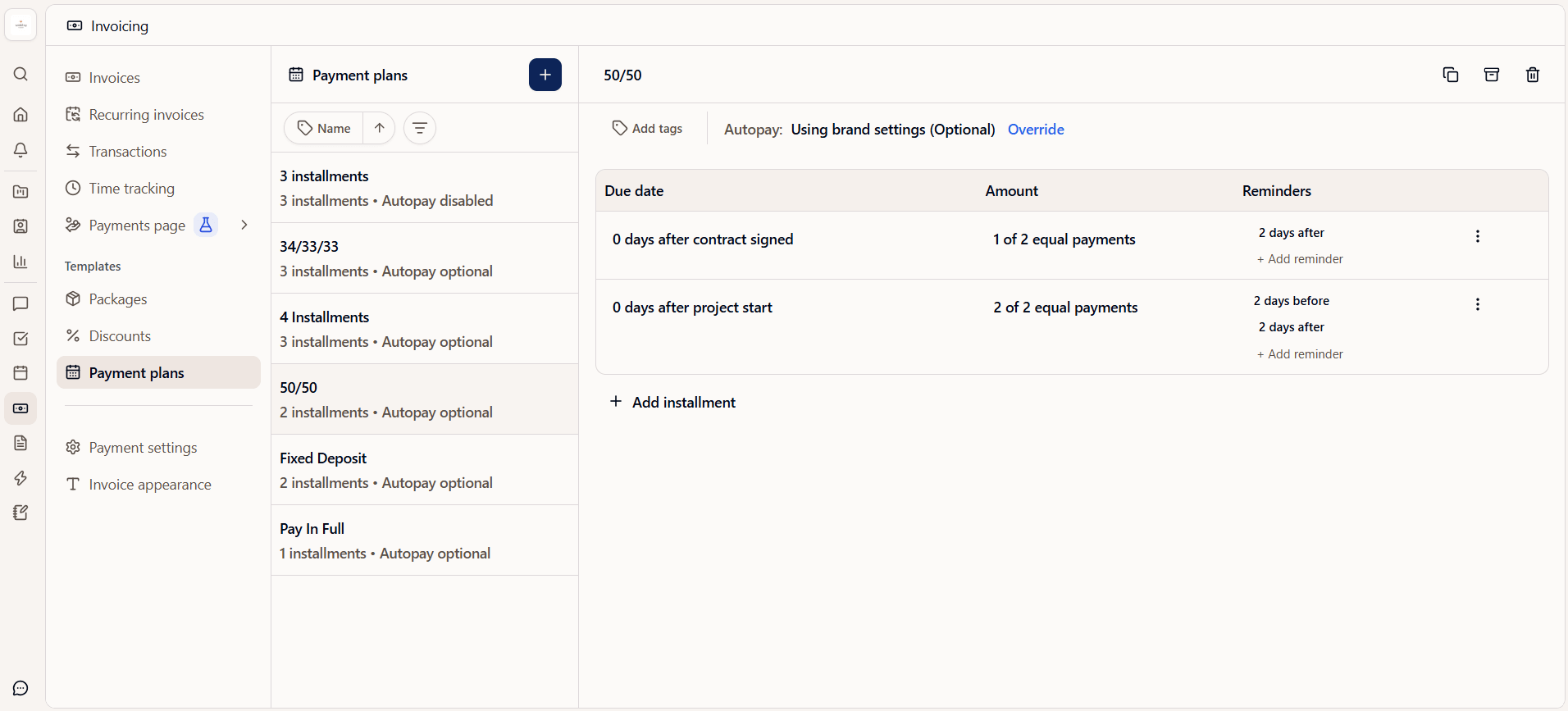Image resolution: width=1568 pixels, height=711 pixels.
Task: Open the Name sort field selector
Action: click(324, 128)
